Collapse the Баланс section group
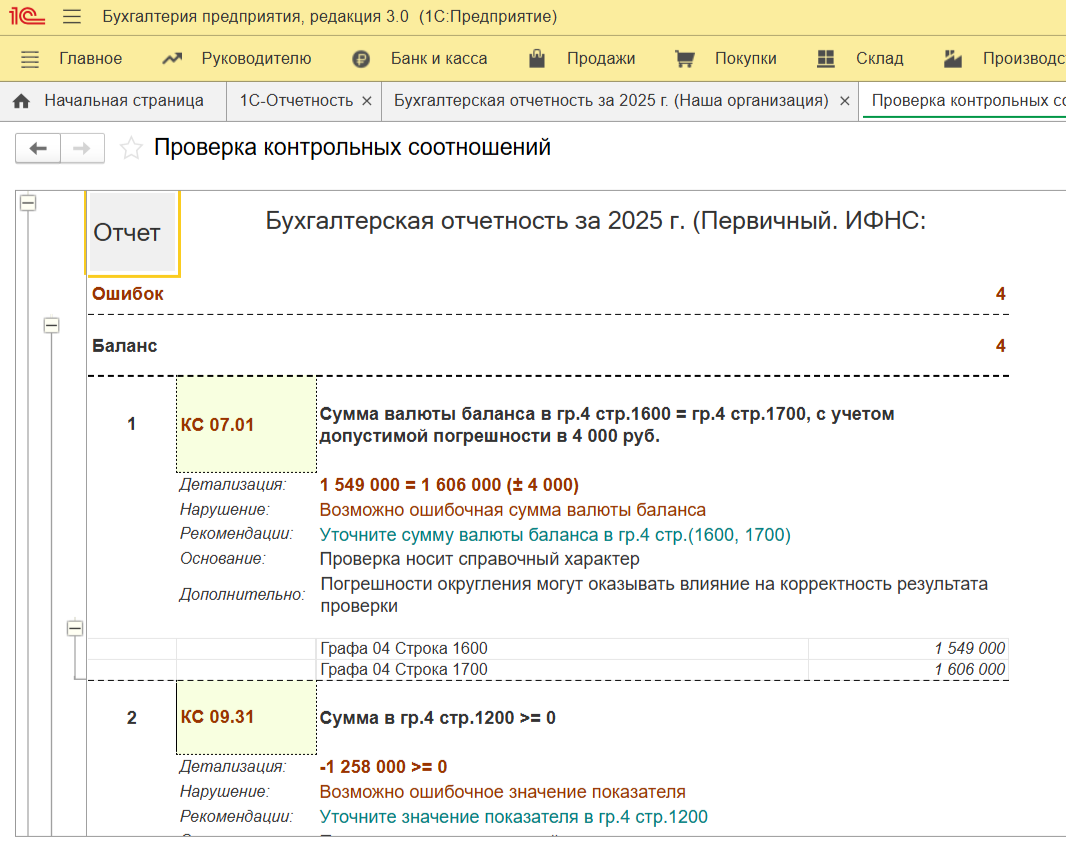Screen dimensions: 1066x849 point(51,326)
